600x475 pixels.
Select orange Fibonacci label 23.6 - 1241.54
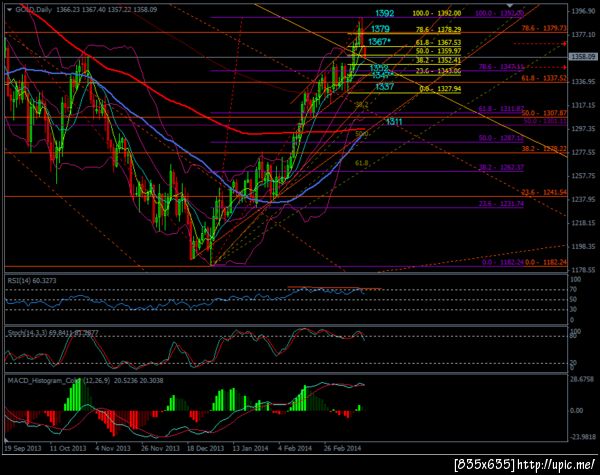click(544, 193)
